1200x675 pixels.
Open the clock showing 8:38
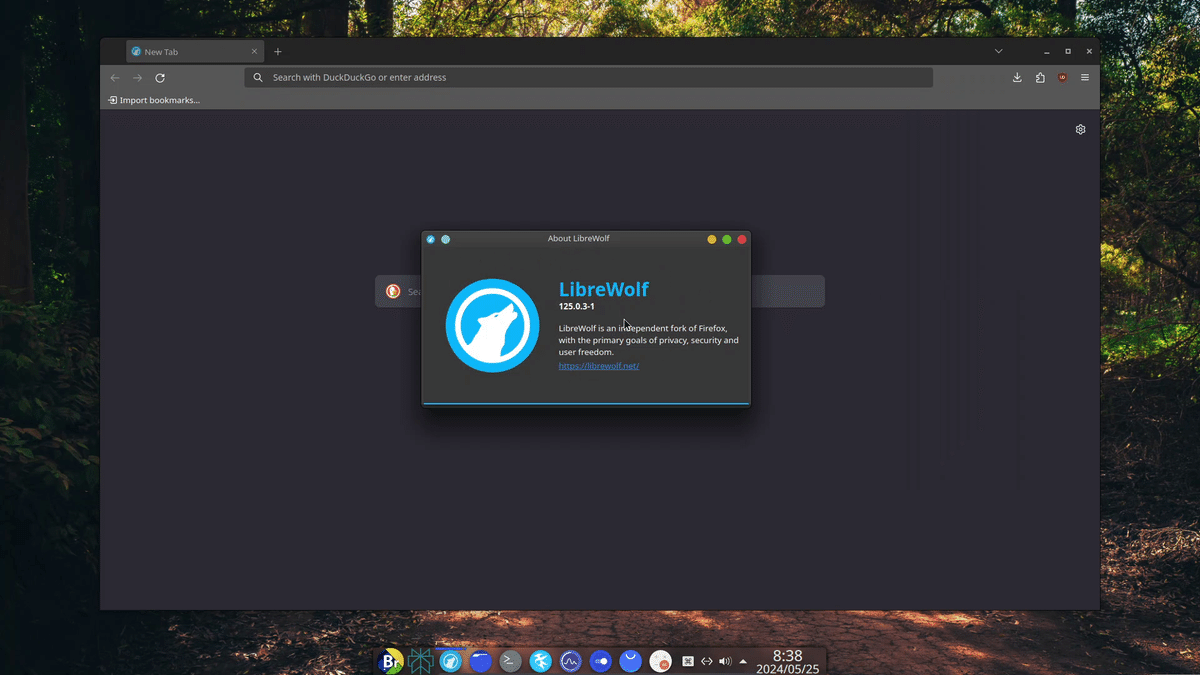click(787, 661)
